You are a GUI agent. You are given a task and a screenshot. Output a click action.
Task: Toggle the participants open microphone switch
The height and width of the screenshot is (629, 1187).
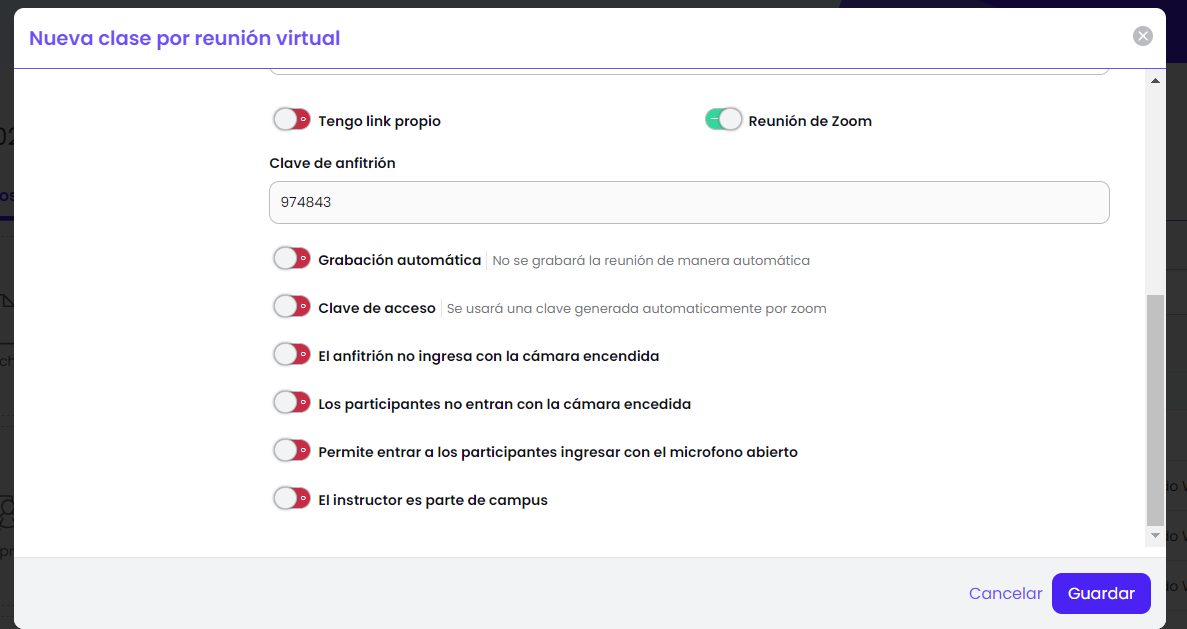[x=292, y=451]
